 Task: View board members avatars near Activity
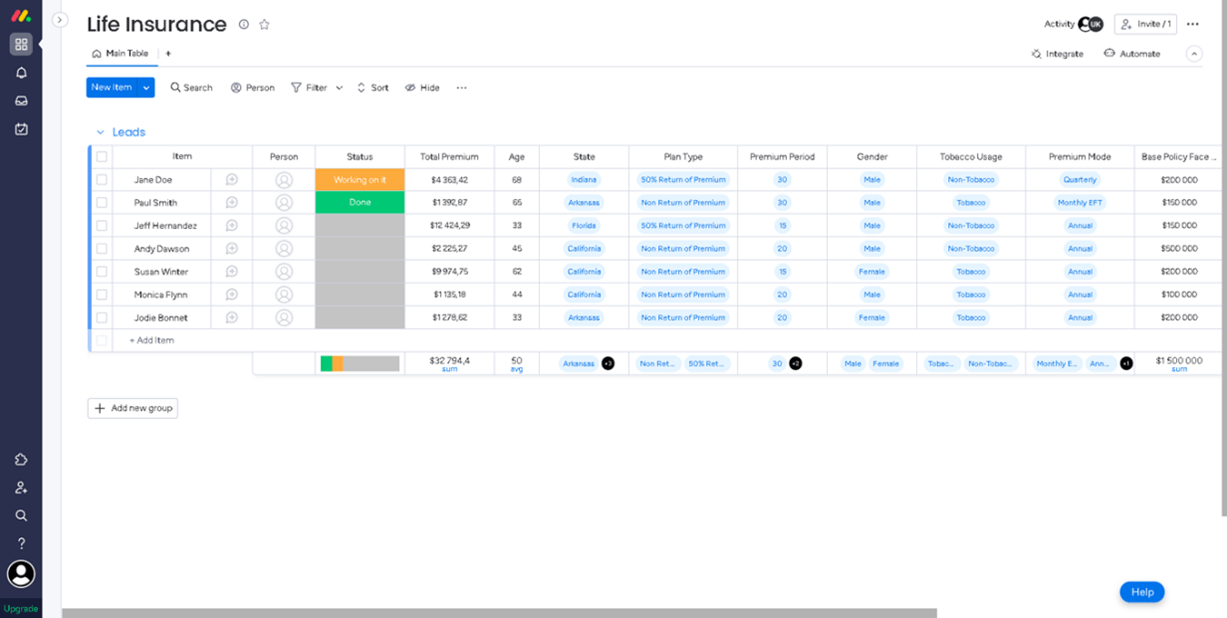click(1090, 24)
